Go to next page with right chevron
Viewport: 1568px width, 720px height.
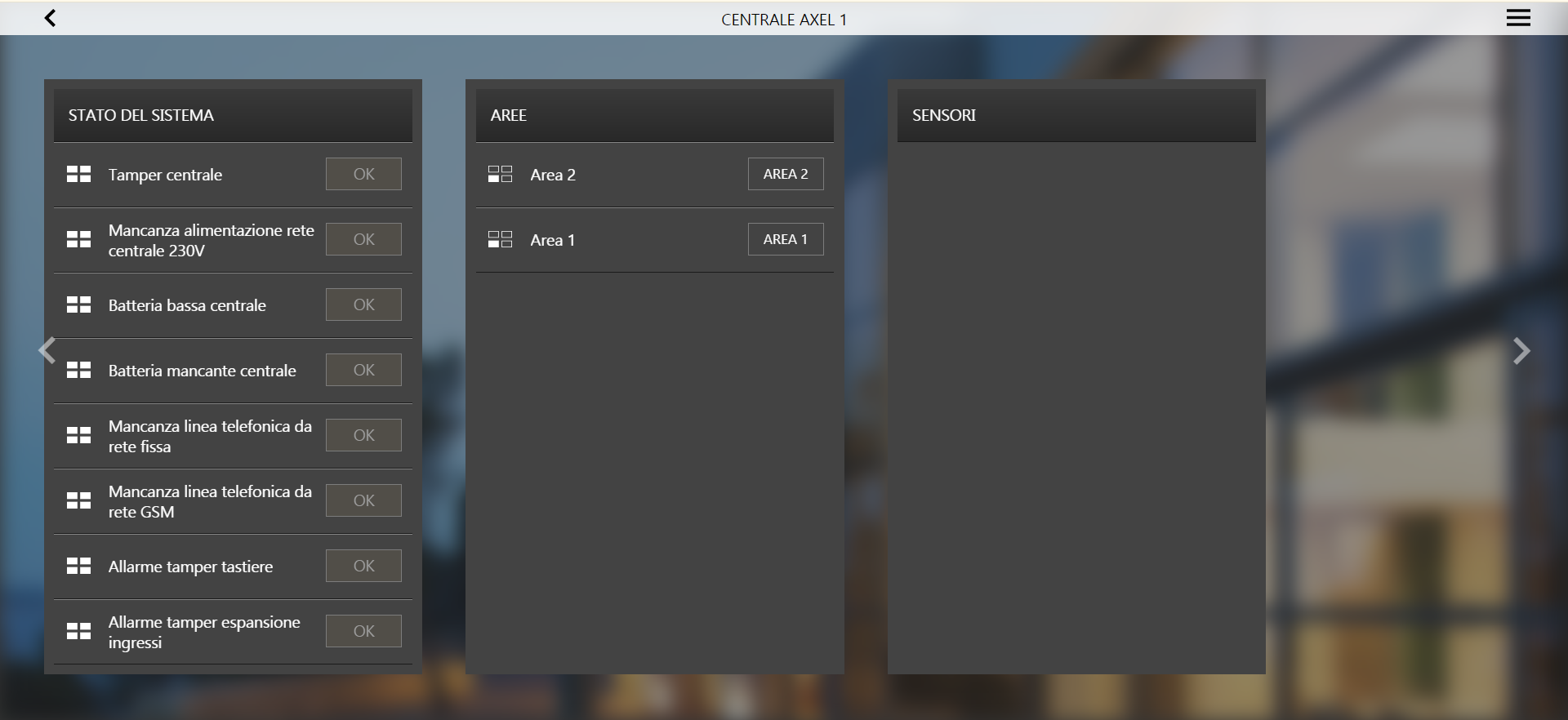(1521, 351)
